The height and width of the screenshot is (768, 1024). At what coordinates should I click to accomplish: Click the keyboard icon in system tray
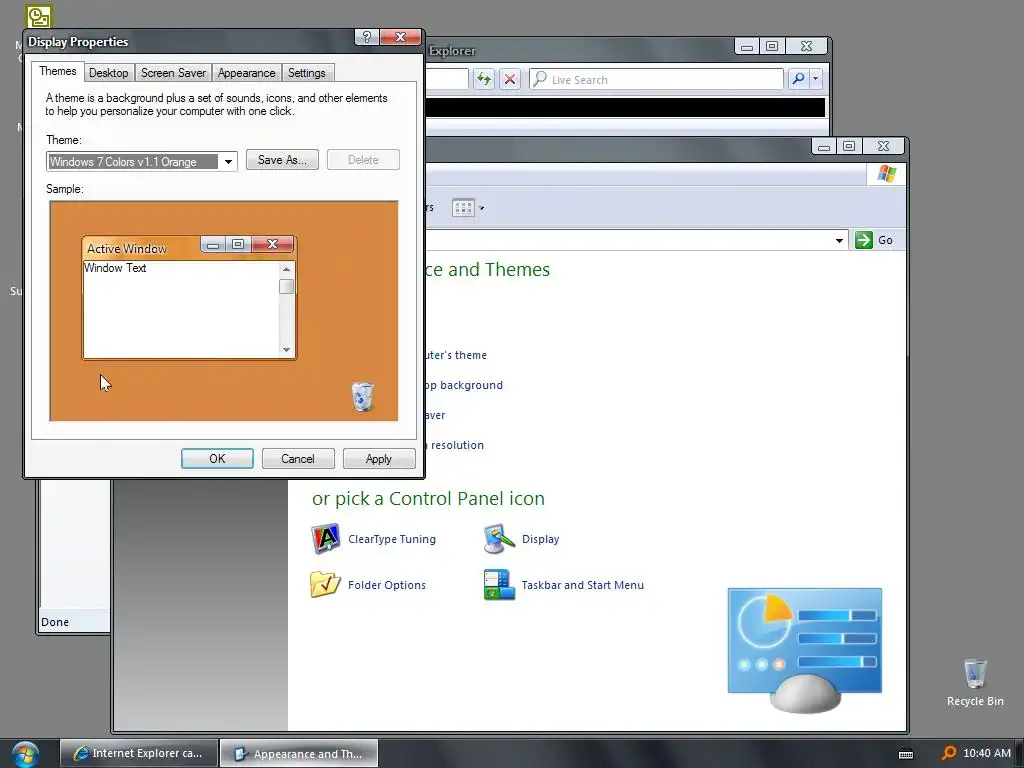coord(906,754)
